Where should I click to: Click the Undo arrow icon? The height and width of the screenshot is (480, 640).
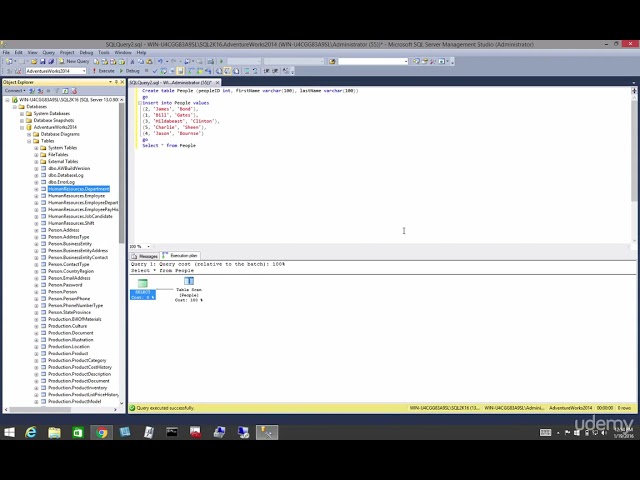[160, 61]
